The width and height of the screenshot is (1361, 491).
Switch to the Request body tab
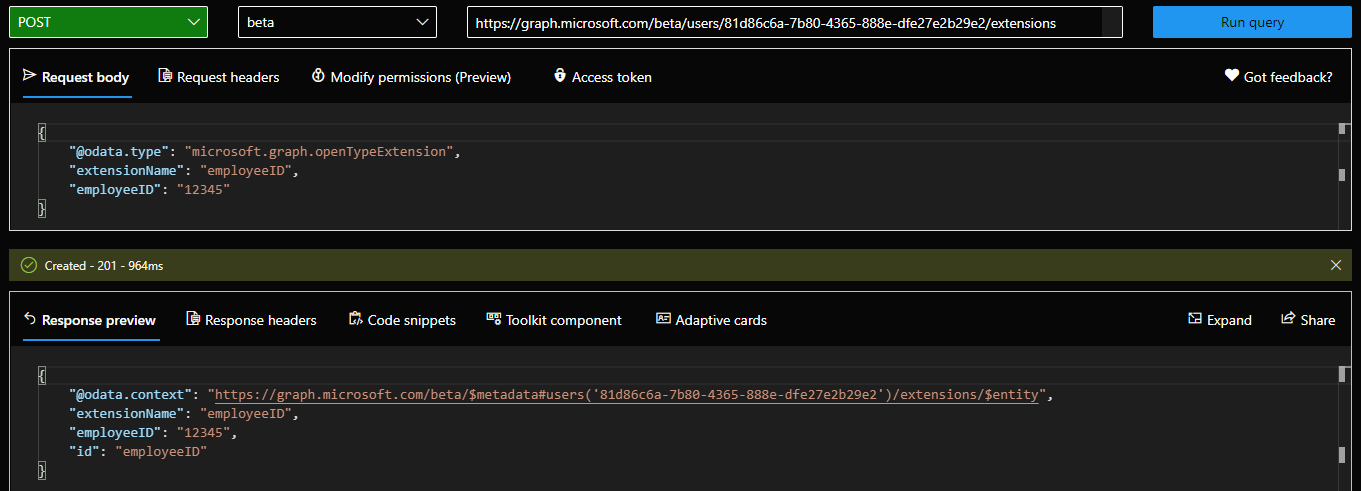[x=76, y=77]
